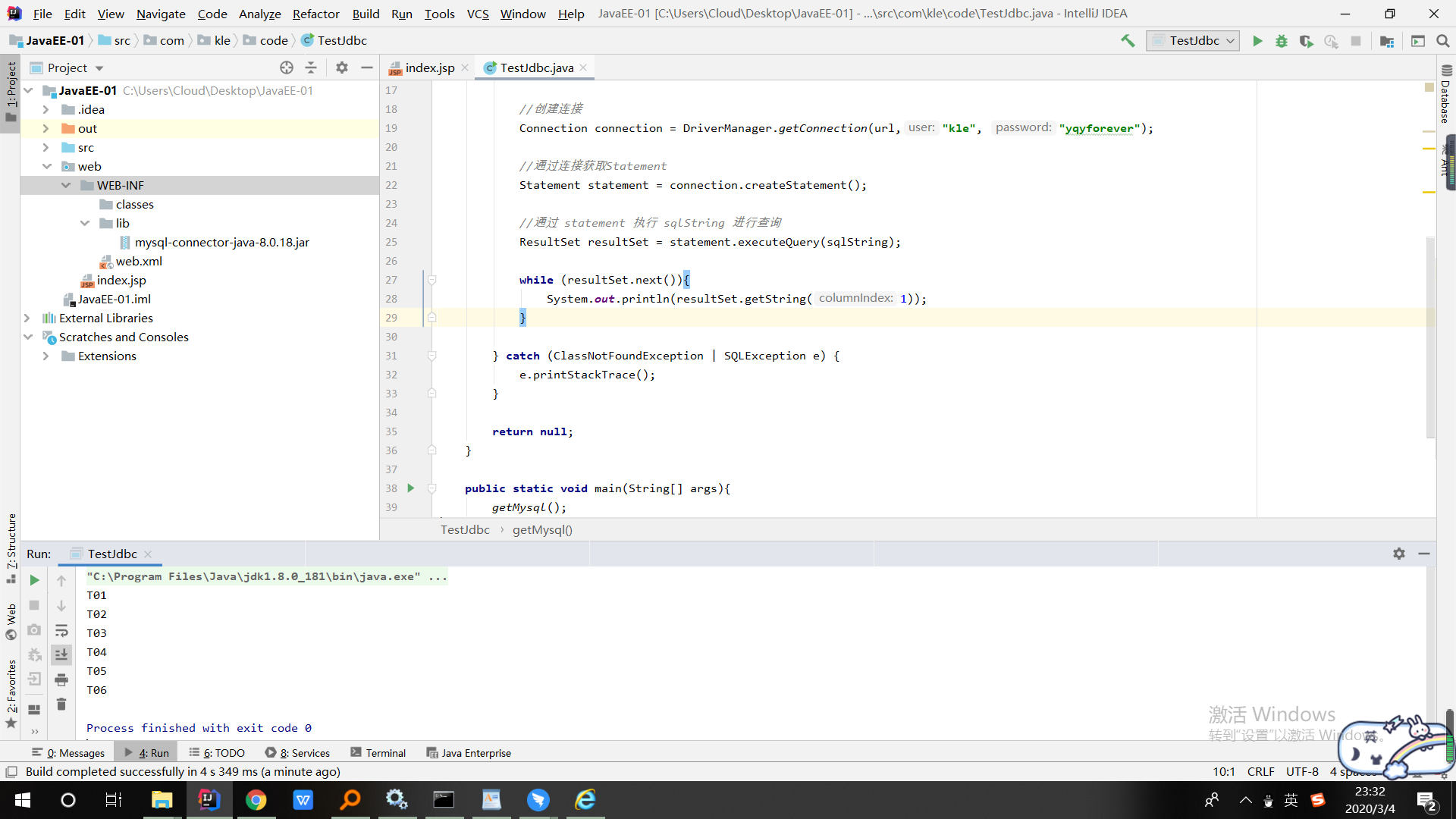Viewport: 1456px width, 819px height.
Task: Open the Java Enterprise tool tab
Action: pos(469,753)
